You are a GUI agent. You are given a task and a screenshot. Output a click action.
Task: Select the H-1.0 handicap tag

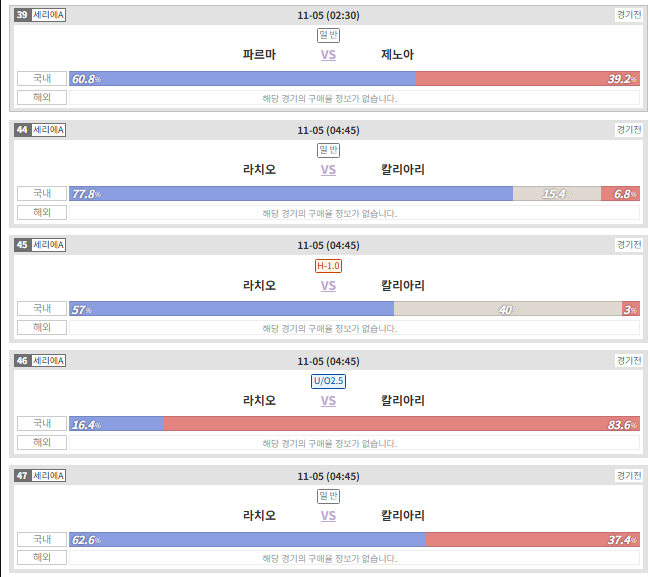(328, 266)
